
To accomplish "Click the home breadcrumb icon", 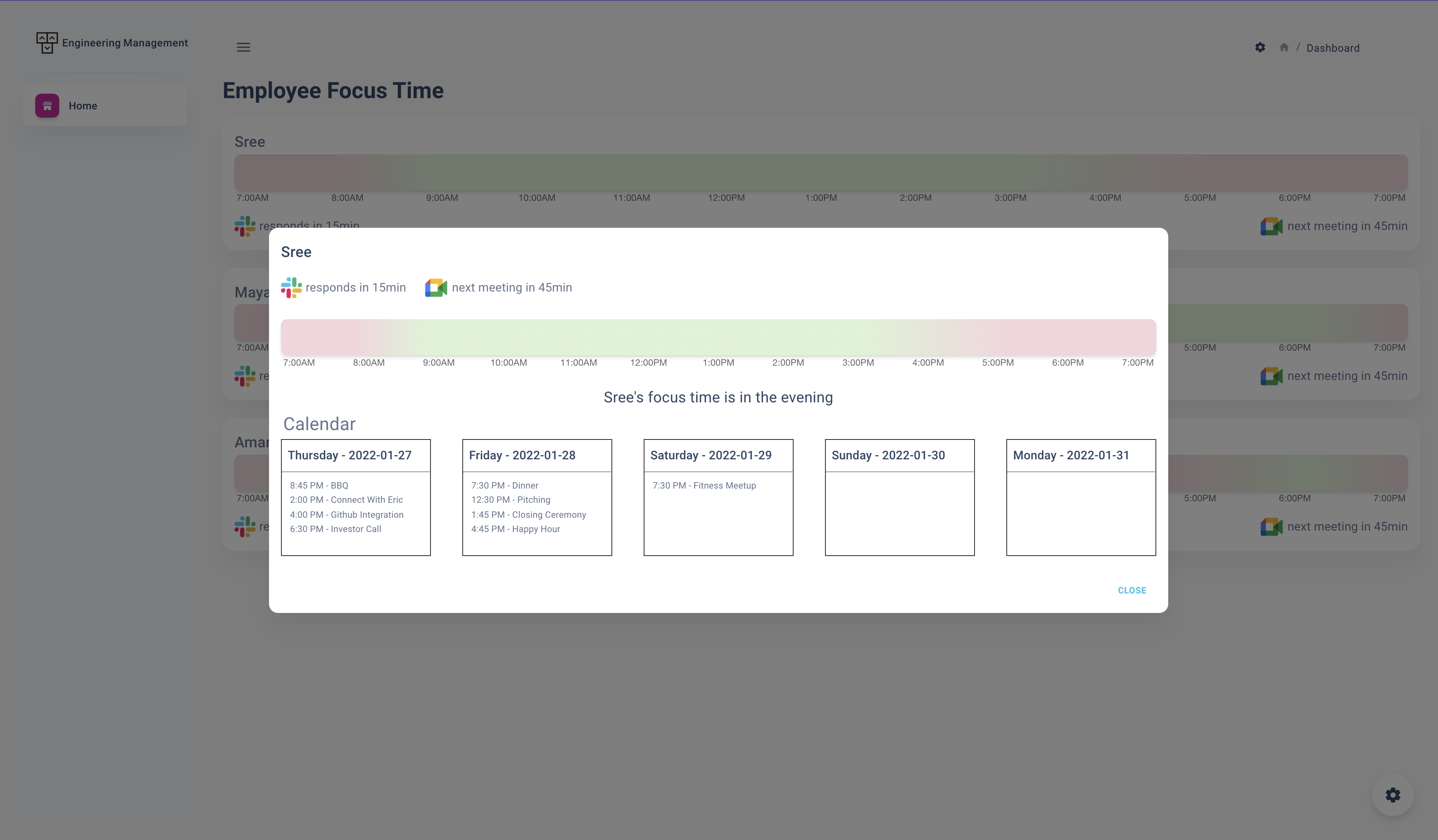I will click(1284, 47).
